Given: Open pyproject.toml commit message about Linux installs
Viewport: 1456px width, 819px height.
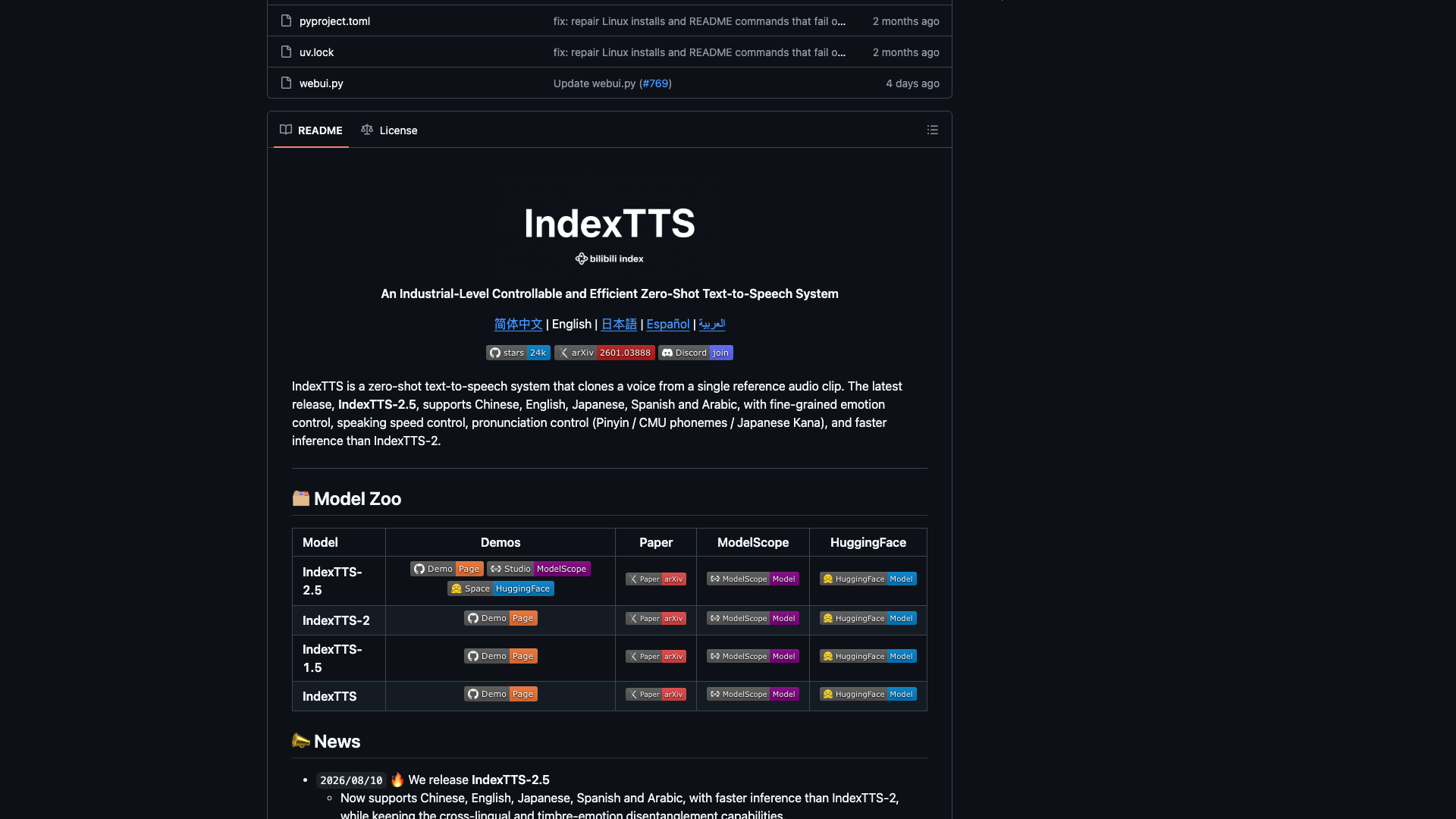Looking at the screenshot, I should [x=699, y=21].
